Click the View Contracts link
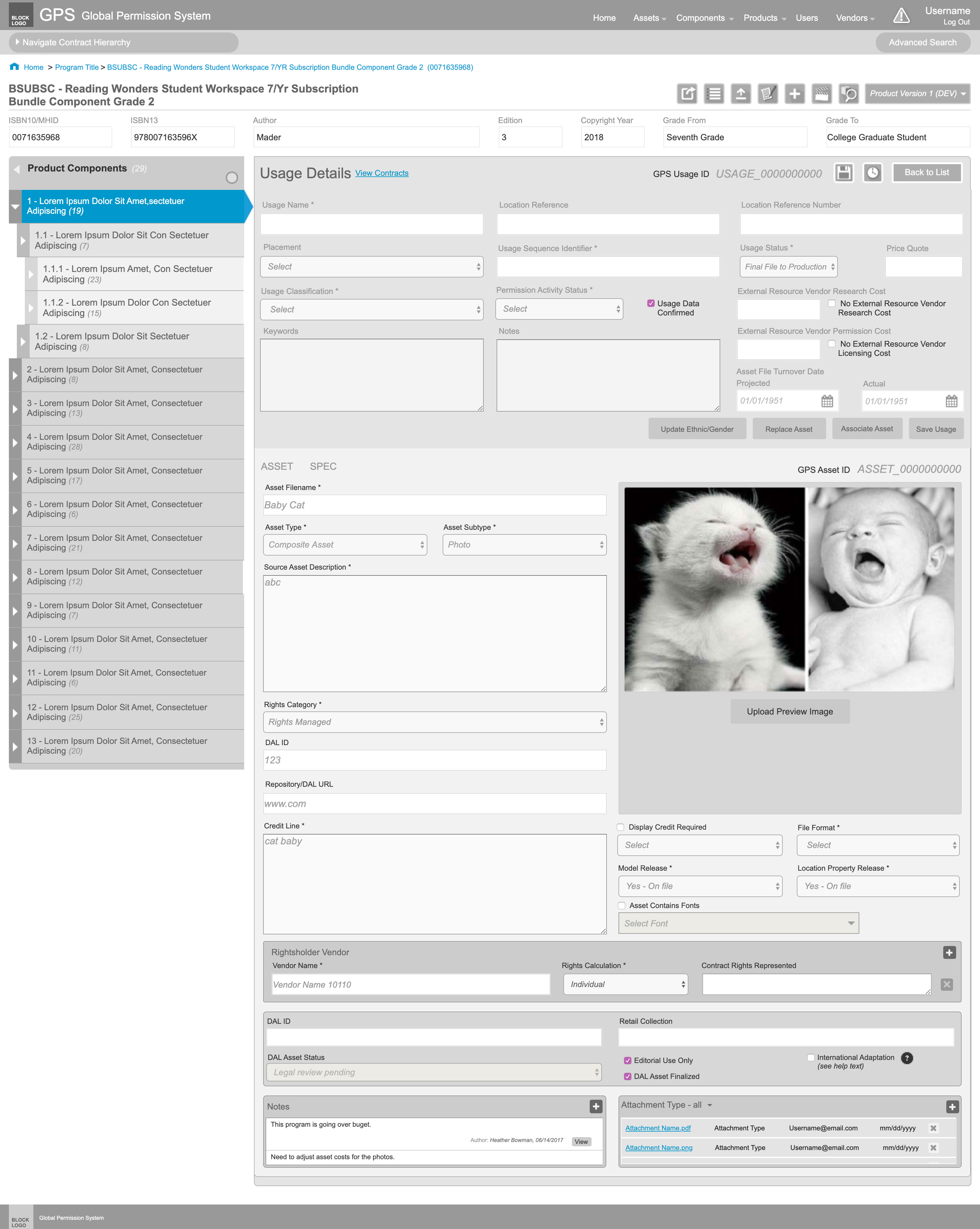 pyautogui.click(x=381, y=173)
